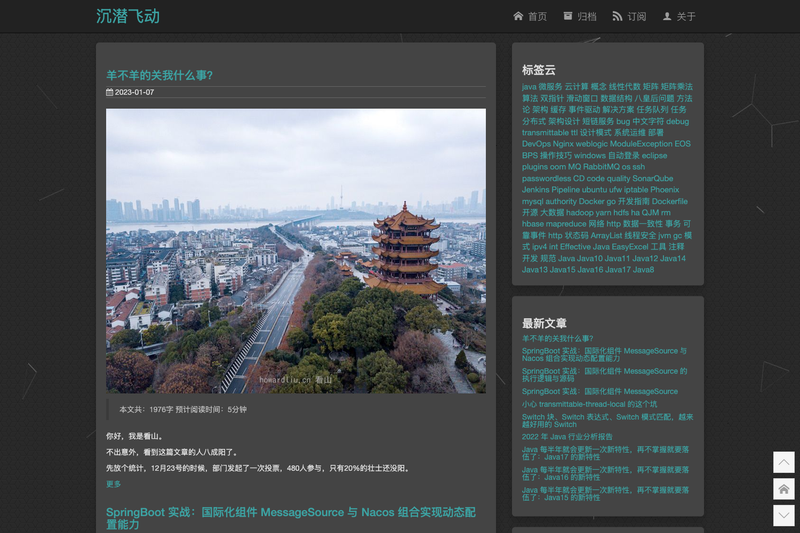Screen dimensions: 800x533
Task: Select the ArrayList tag
Action: pos(607,236)
